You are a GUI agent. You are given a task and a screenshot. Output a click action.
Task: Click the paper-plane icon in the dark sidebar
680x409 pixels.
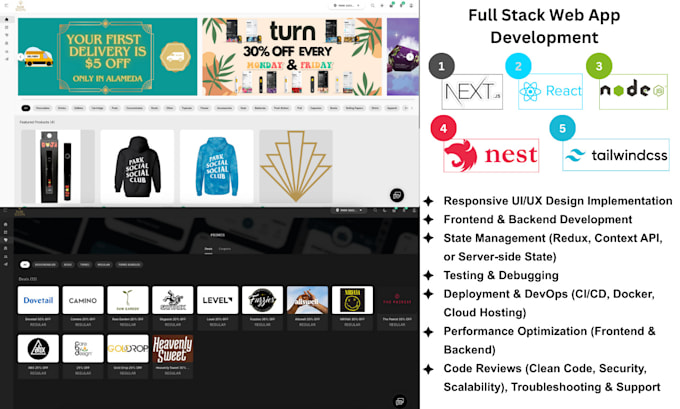tap(6, 264)
